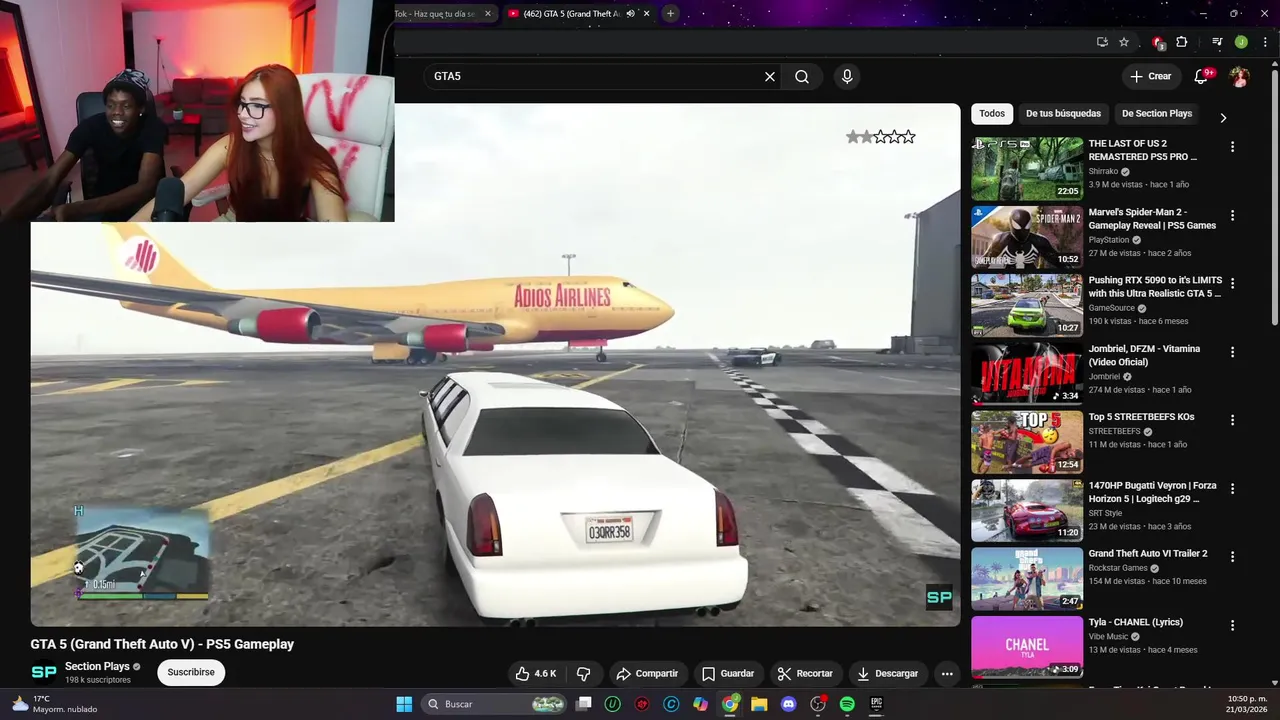Open Grand Theft Auto VI Trailer 2 title

1148,553
